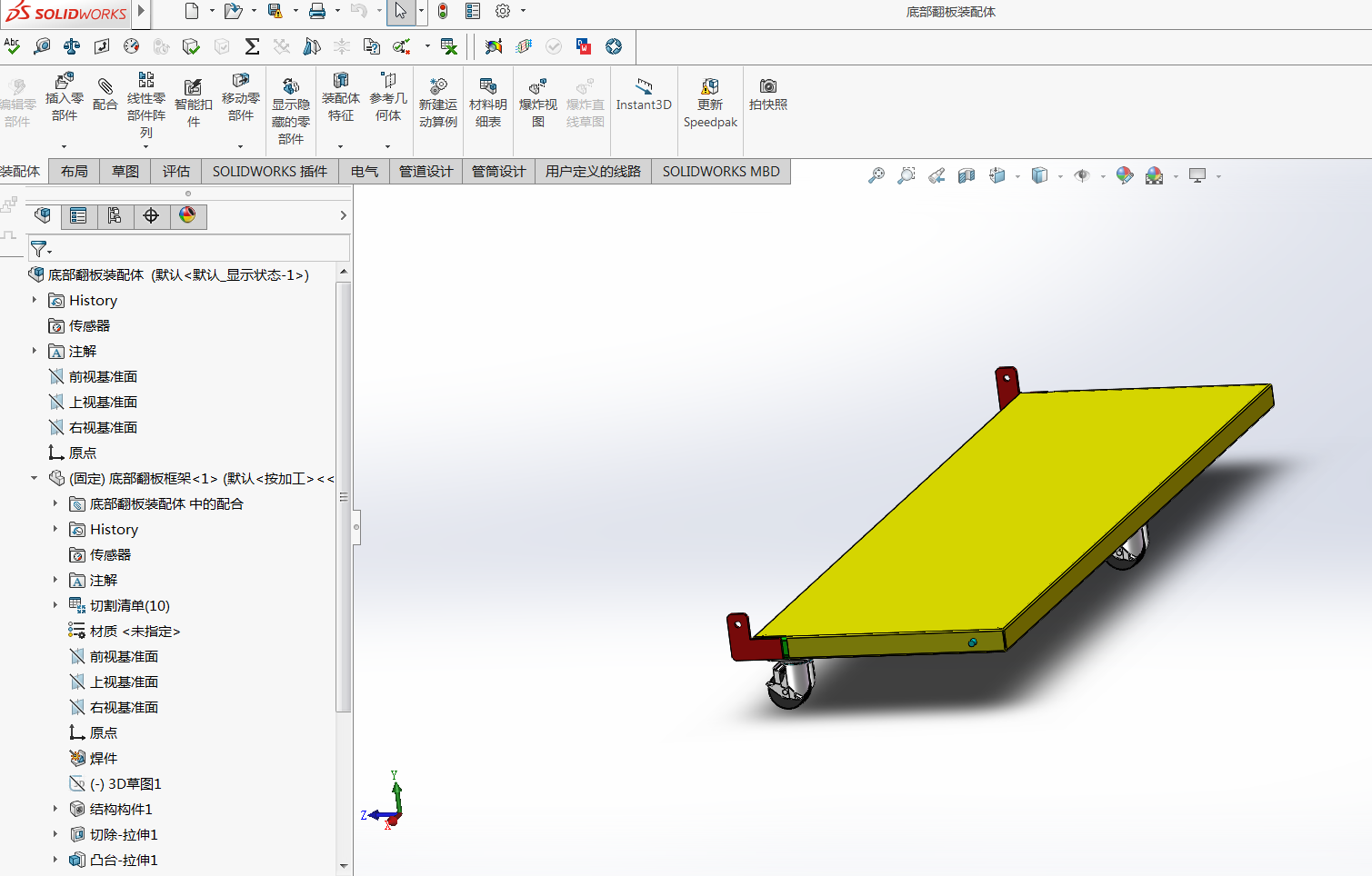Click the Bill of Materials icon

click(x=487, y=85)
